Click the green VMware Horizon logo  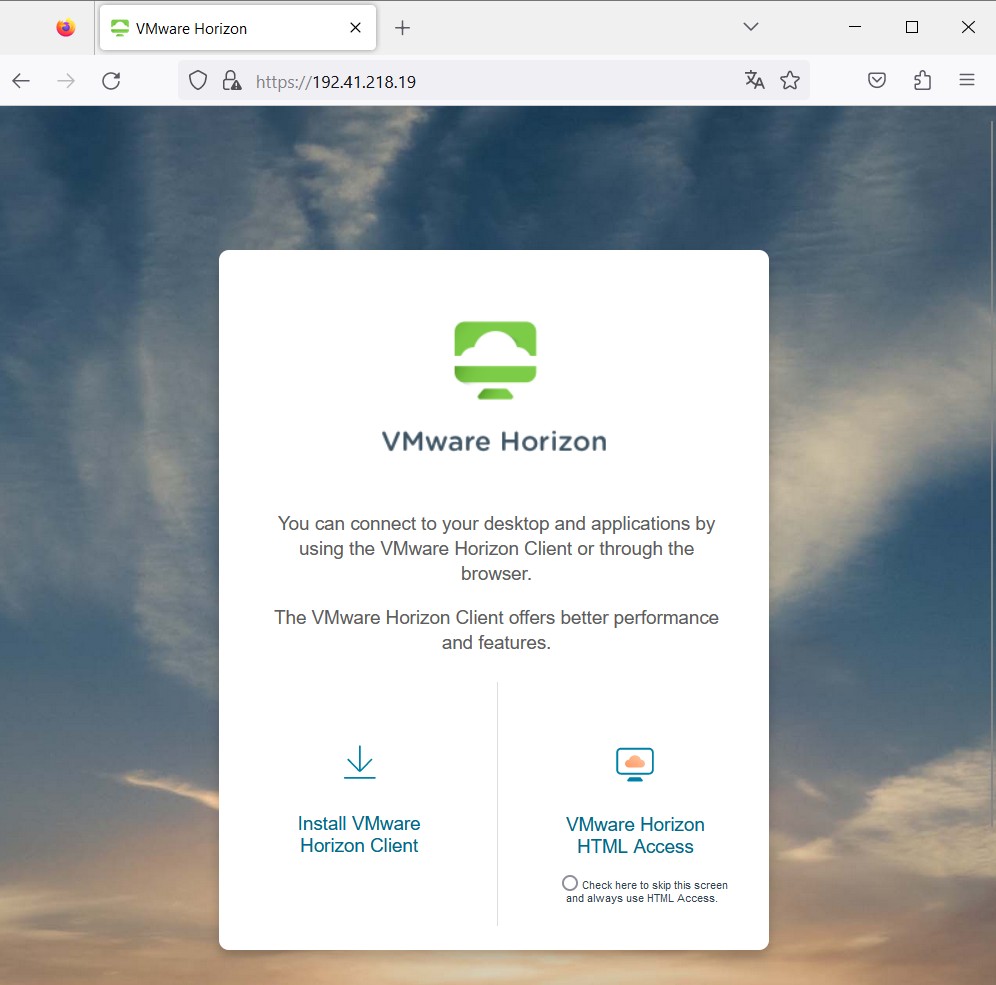496,359
